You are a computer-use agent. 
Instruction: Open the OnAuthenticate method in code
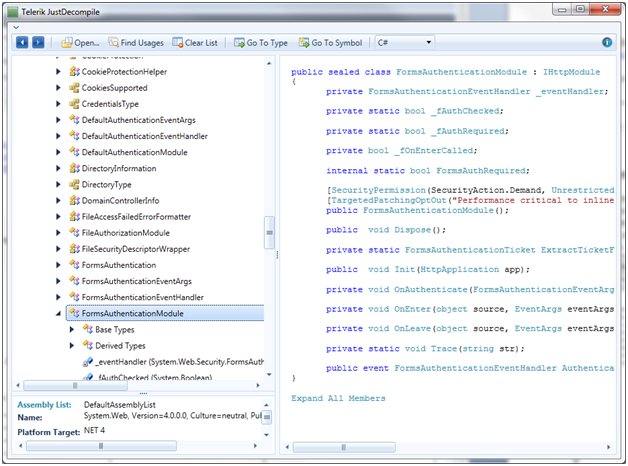tap(431, 289)
